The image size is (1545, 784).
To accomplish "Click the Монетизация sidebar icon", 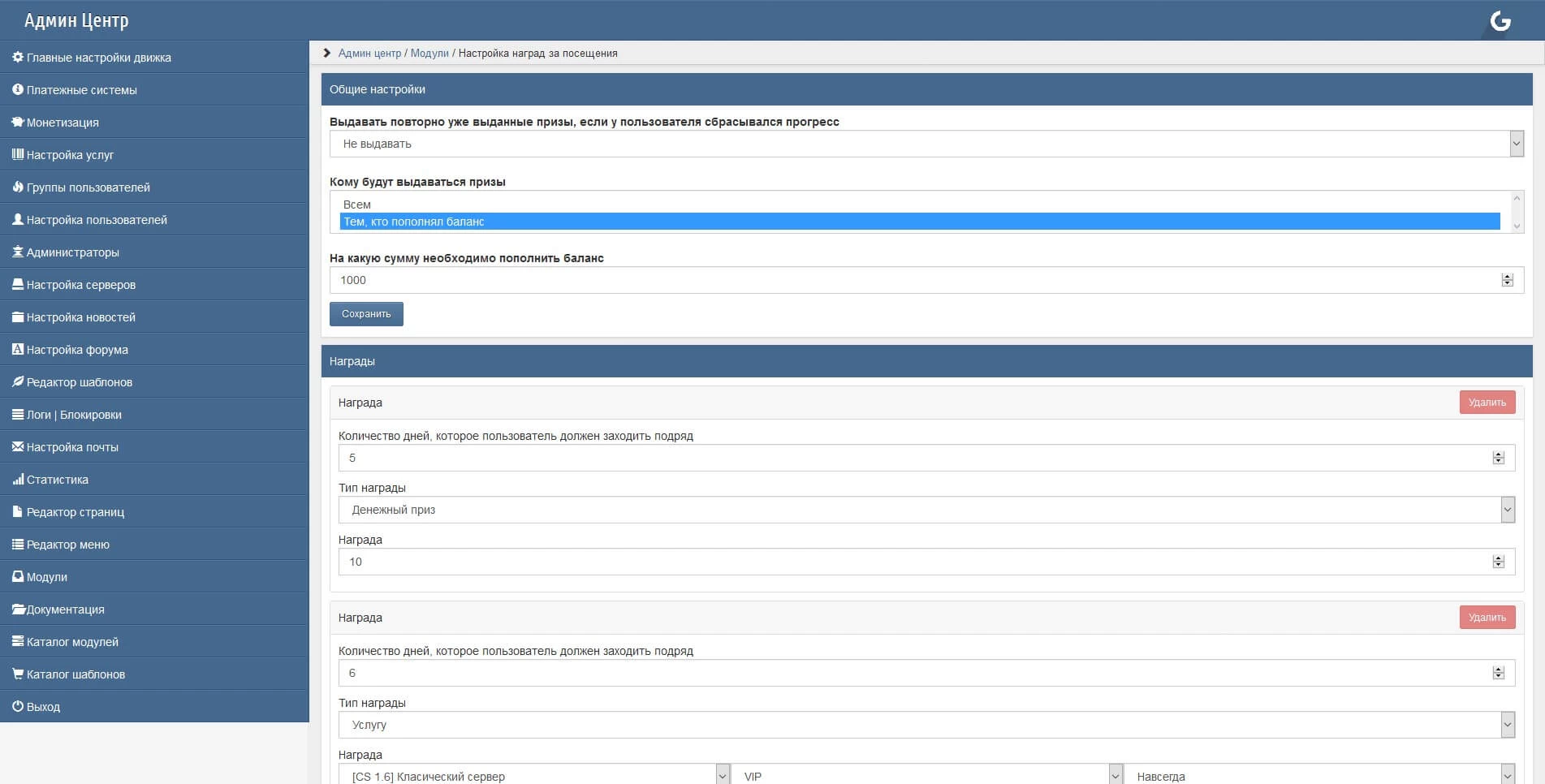I will (x=18, y=123).
